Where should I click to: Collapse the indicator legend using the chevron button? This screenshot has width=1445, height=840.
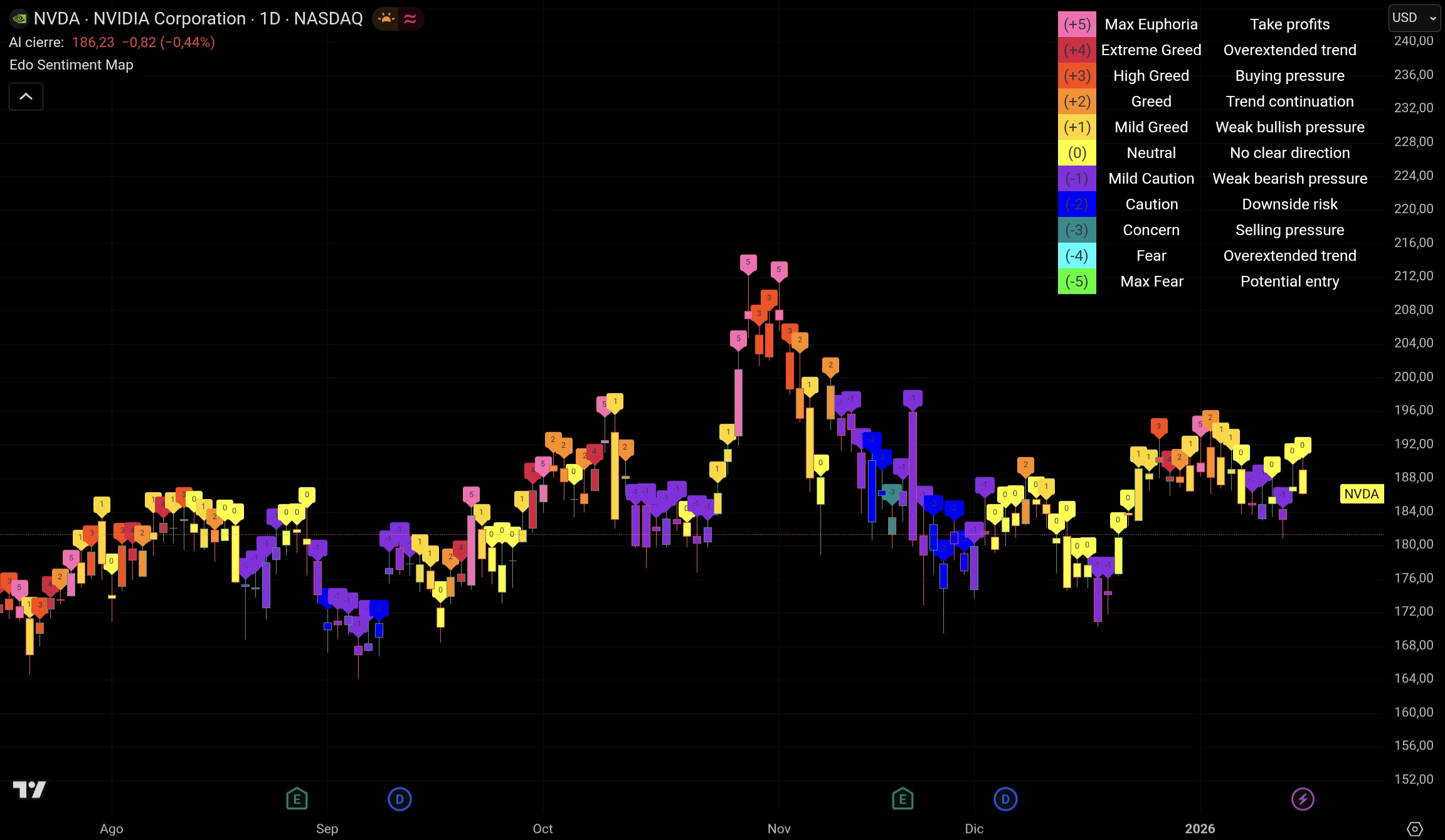coord(26,96)
